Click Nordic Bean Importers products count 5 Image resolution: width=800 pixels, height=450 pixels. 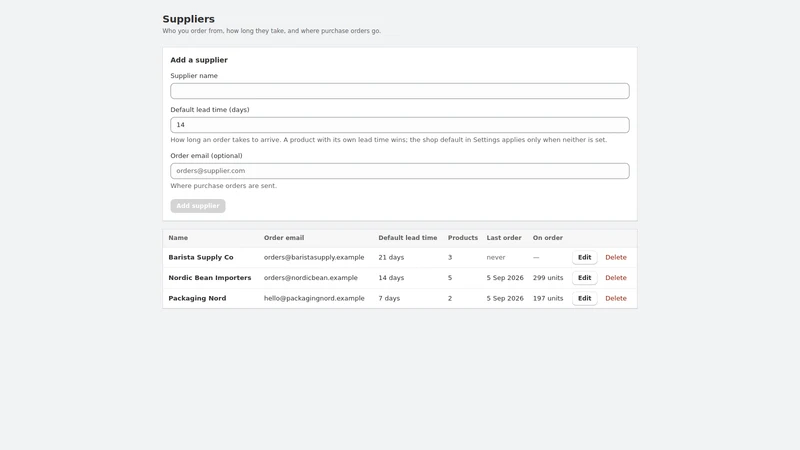pyautogui.click(x=450, y=278)
